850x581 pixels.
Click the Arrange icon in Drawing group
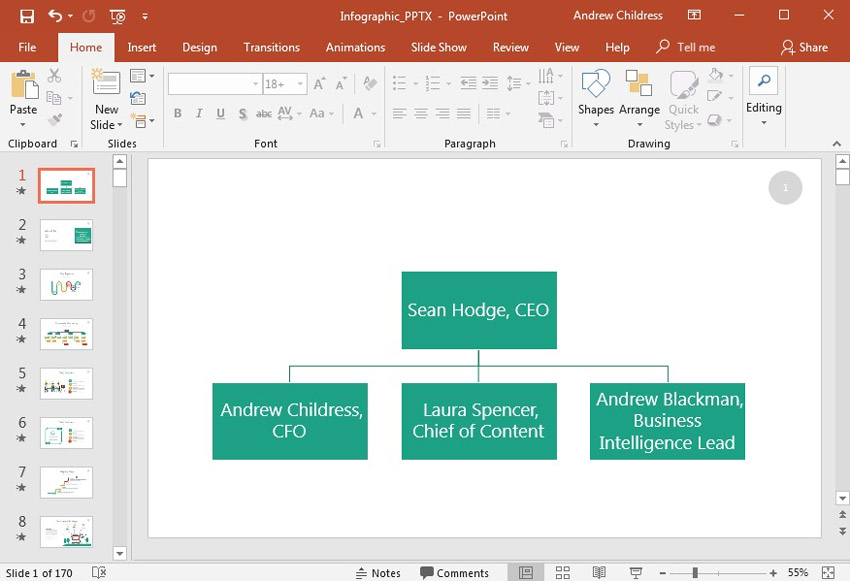point(639,95)
